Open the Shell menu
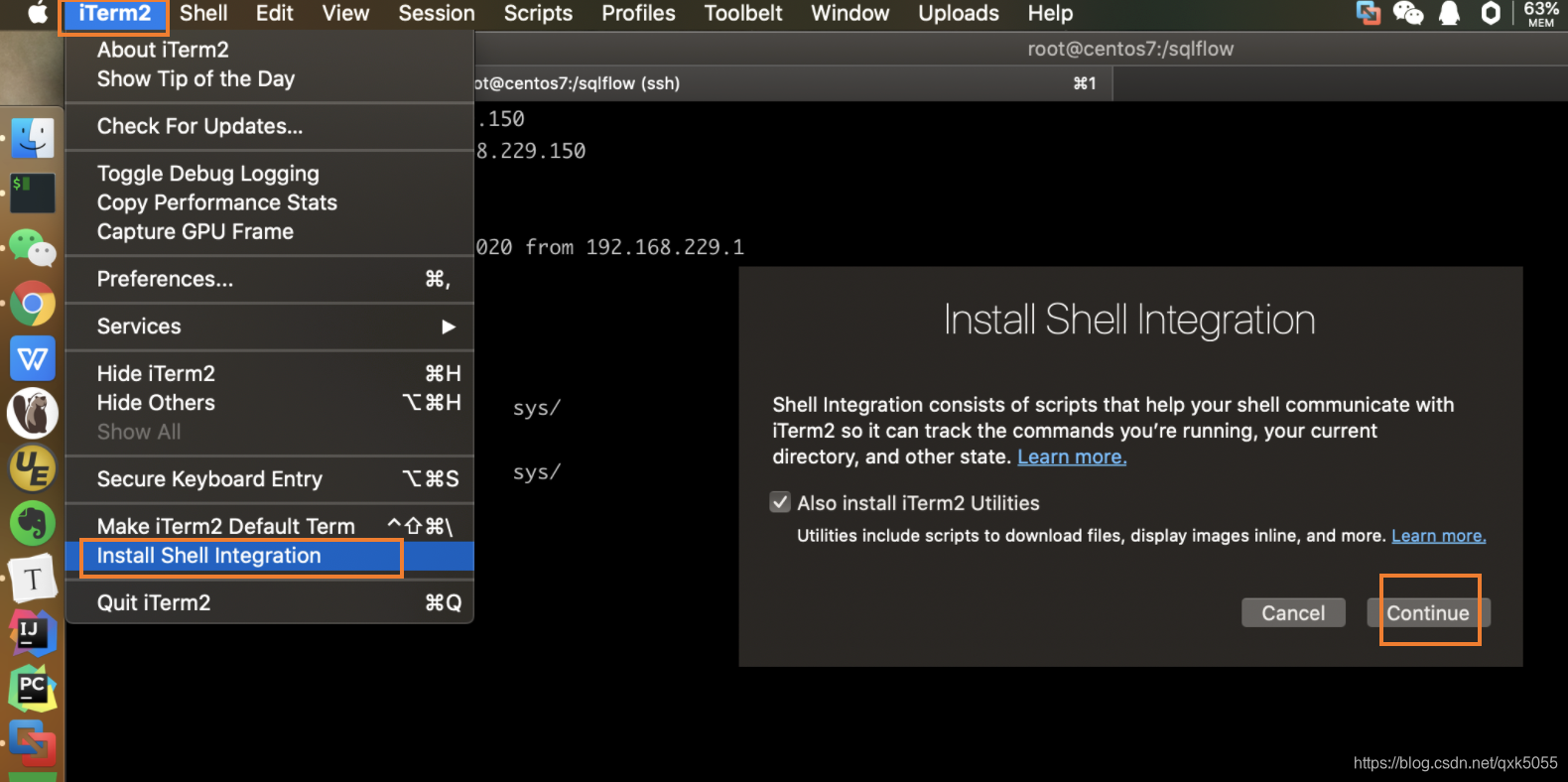This screenshot has height=782, width=1568. pyautogui.click(x=203, y=14)
